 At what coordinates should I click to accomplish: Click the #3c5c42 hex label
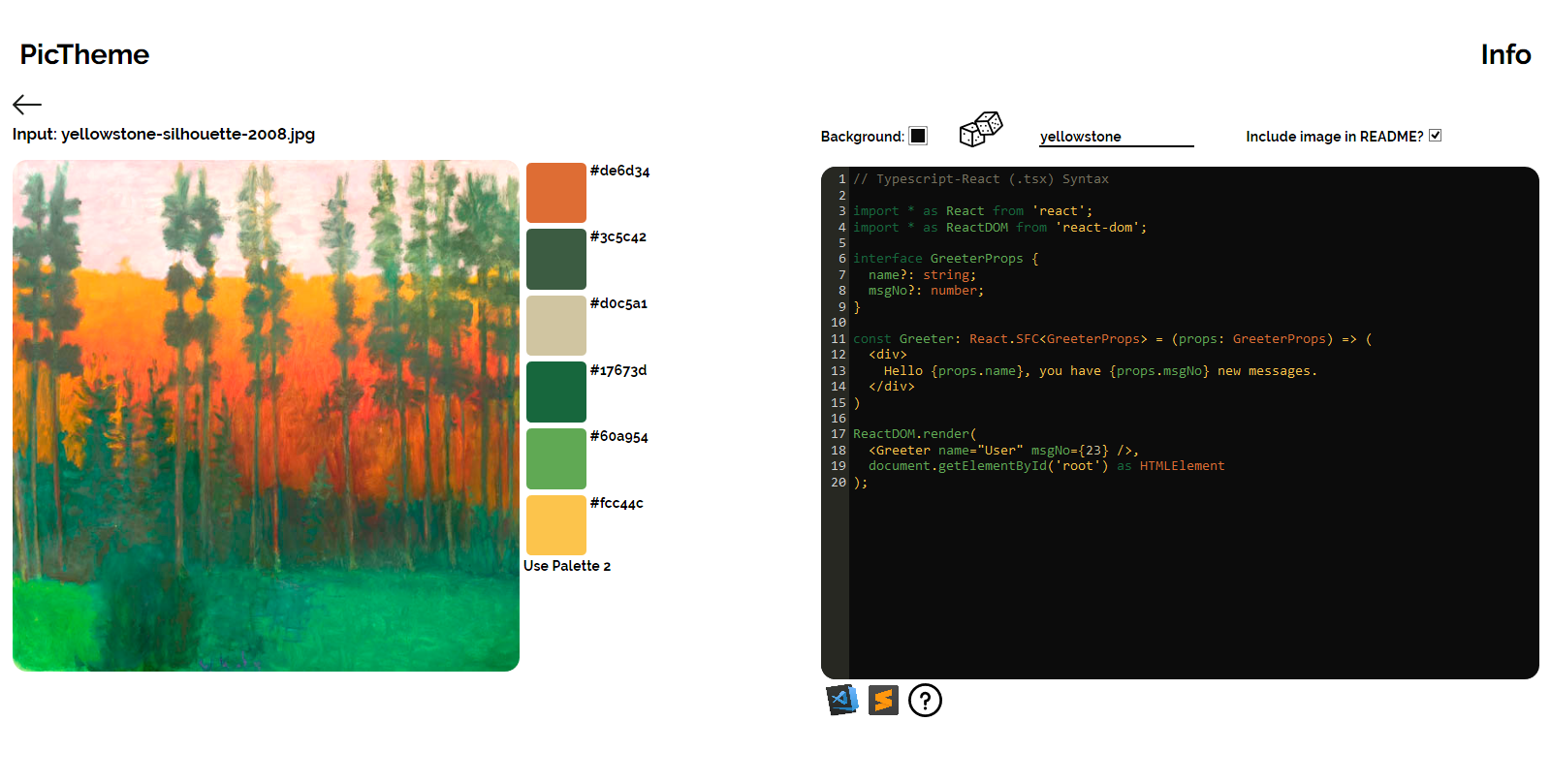pos(617,236)
